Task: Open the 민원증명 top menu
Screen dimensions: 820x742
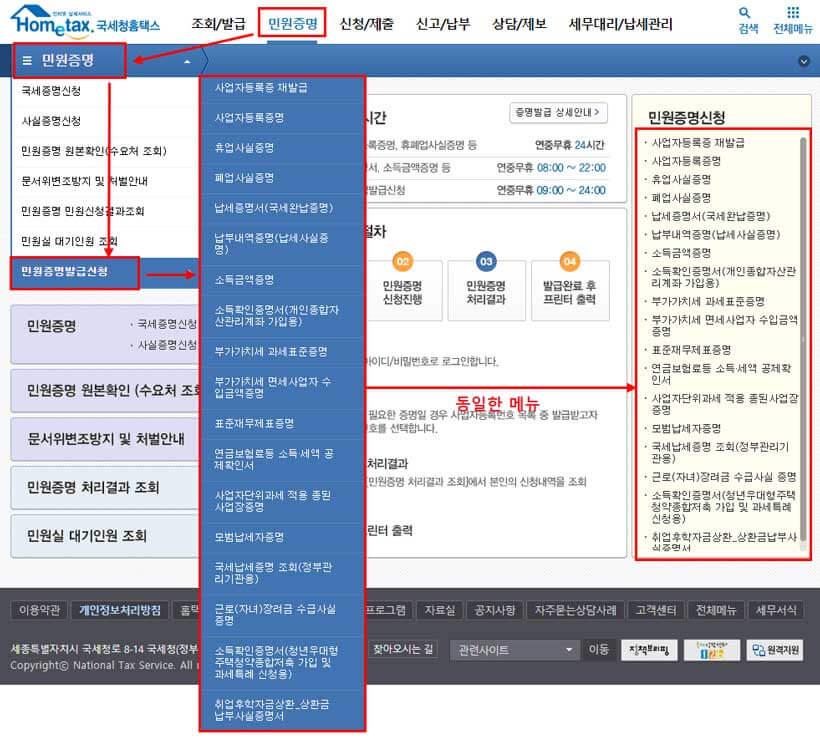Action: [x=292, y=24]
